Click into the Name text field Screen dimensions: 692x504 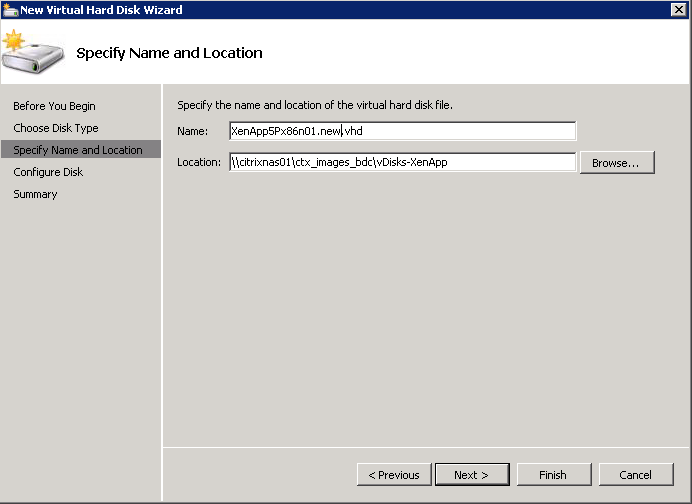click(x=402, y=131)
